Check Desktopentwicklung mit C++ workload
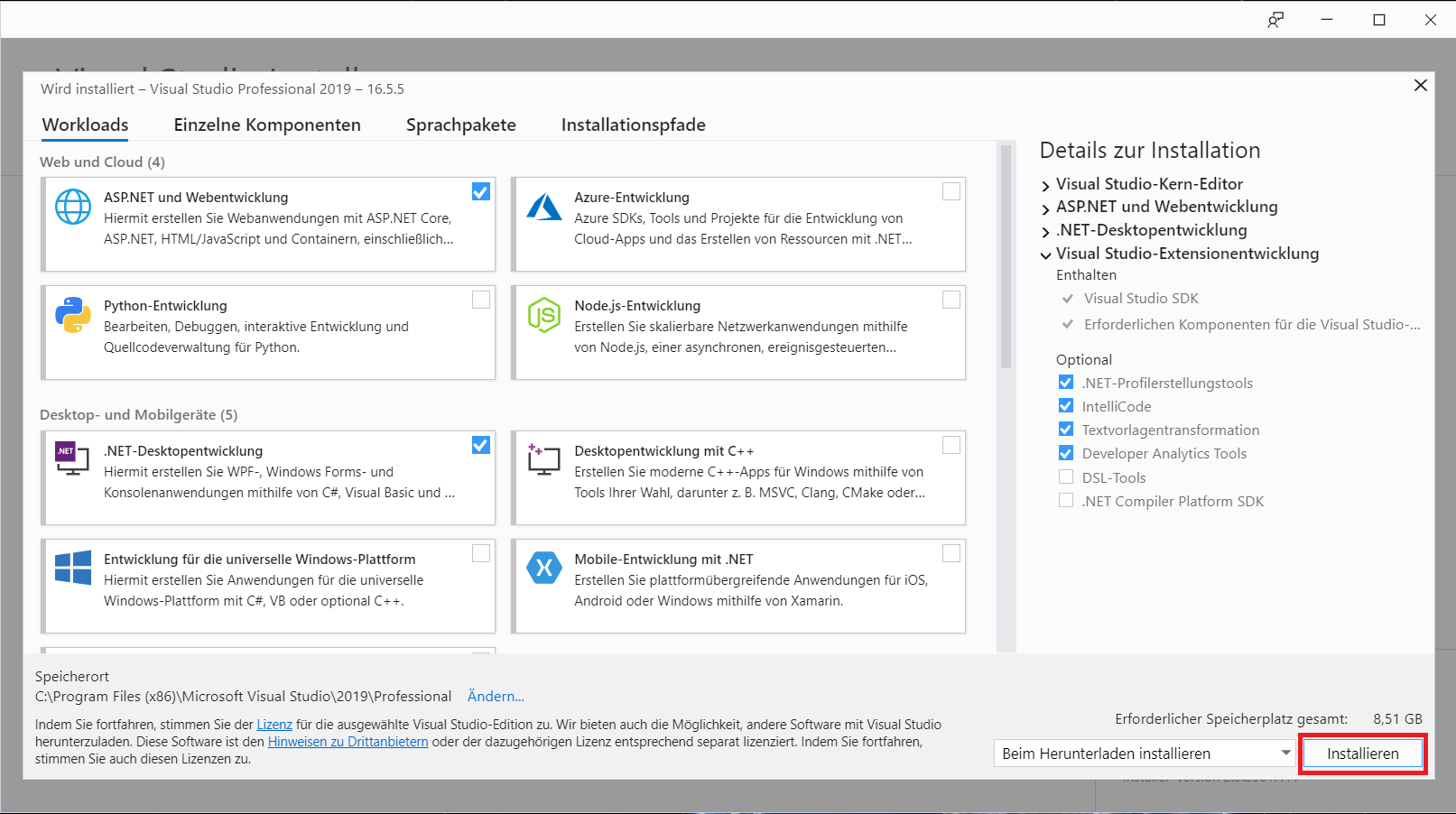Viewport: 1456px width, 814px height. tap(951, 445)
